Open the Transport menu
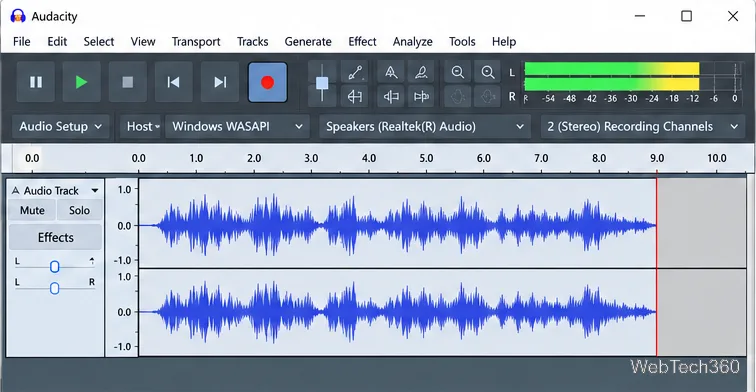Screen dimensions: 756x392 pos(196,42)
